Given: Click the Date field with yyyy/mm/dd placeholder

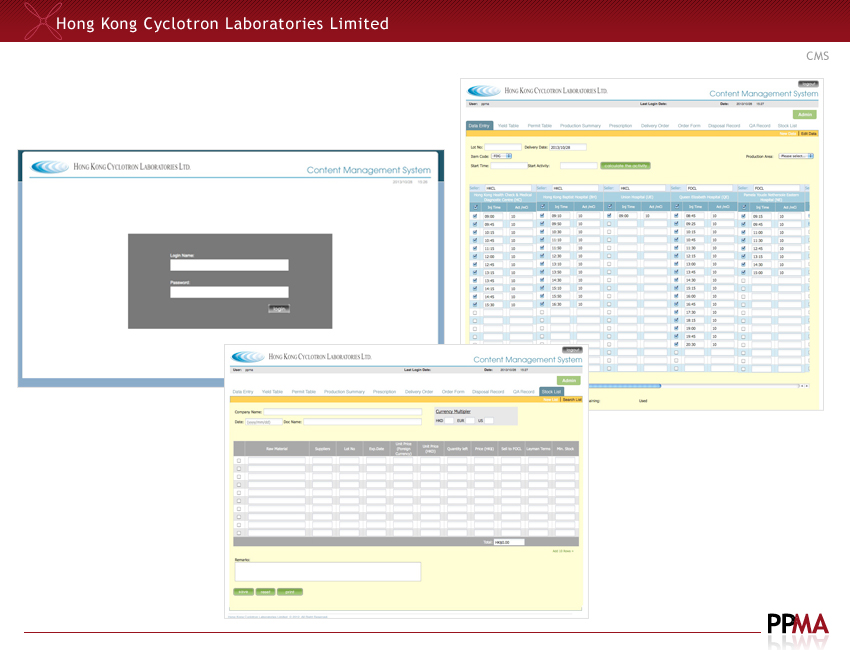Looking at the screenshot, I should pyautogui.click(x=264, y=422).
